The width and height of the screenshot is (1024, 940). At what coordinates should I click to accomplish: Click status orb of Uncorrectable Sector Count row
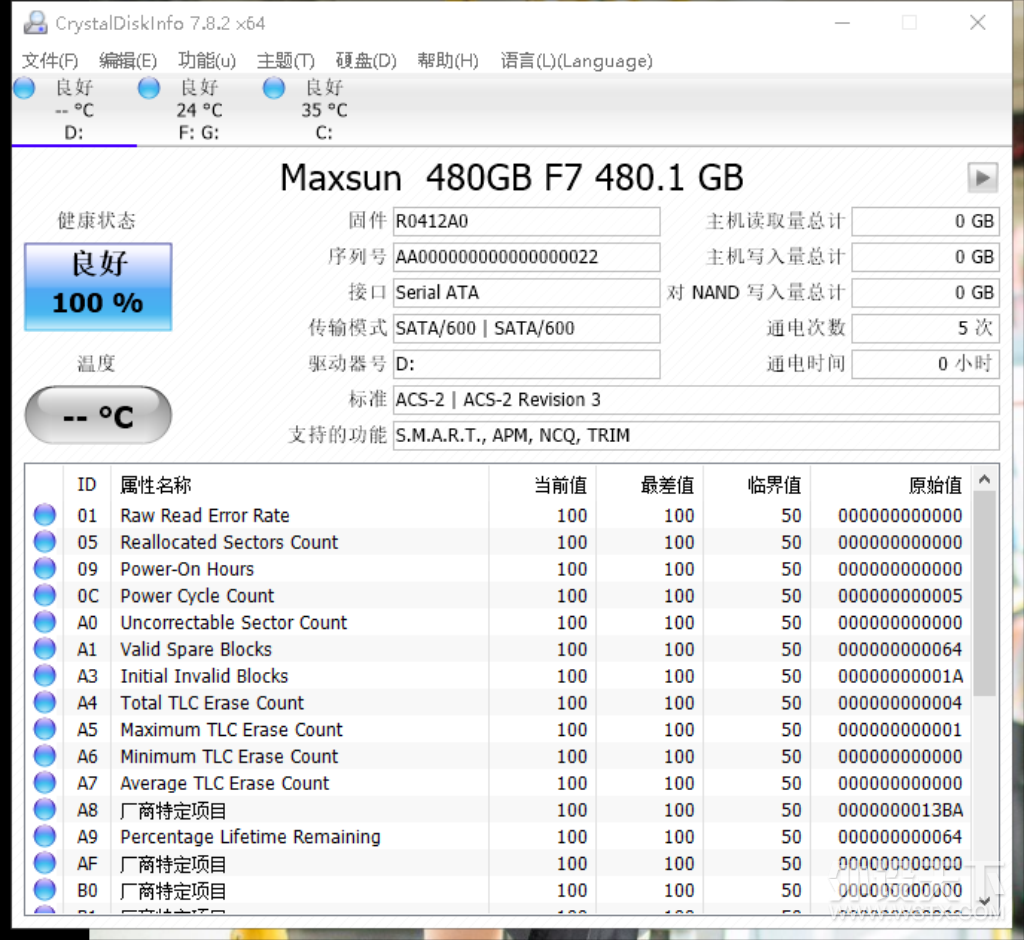tap(44, 622)
